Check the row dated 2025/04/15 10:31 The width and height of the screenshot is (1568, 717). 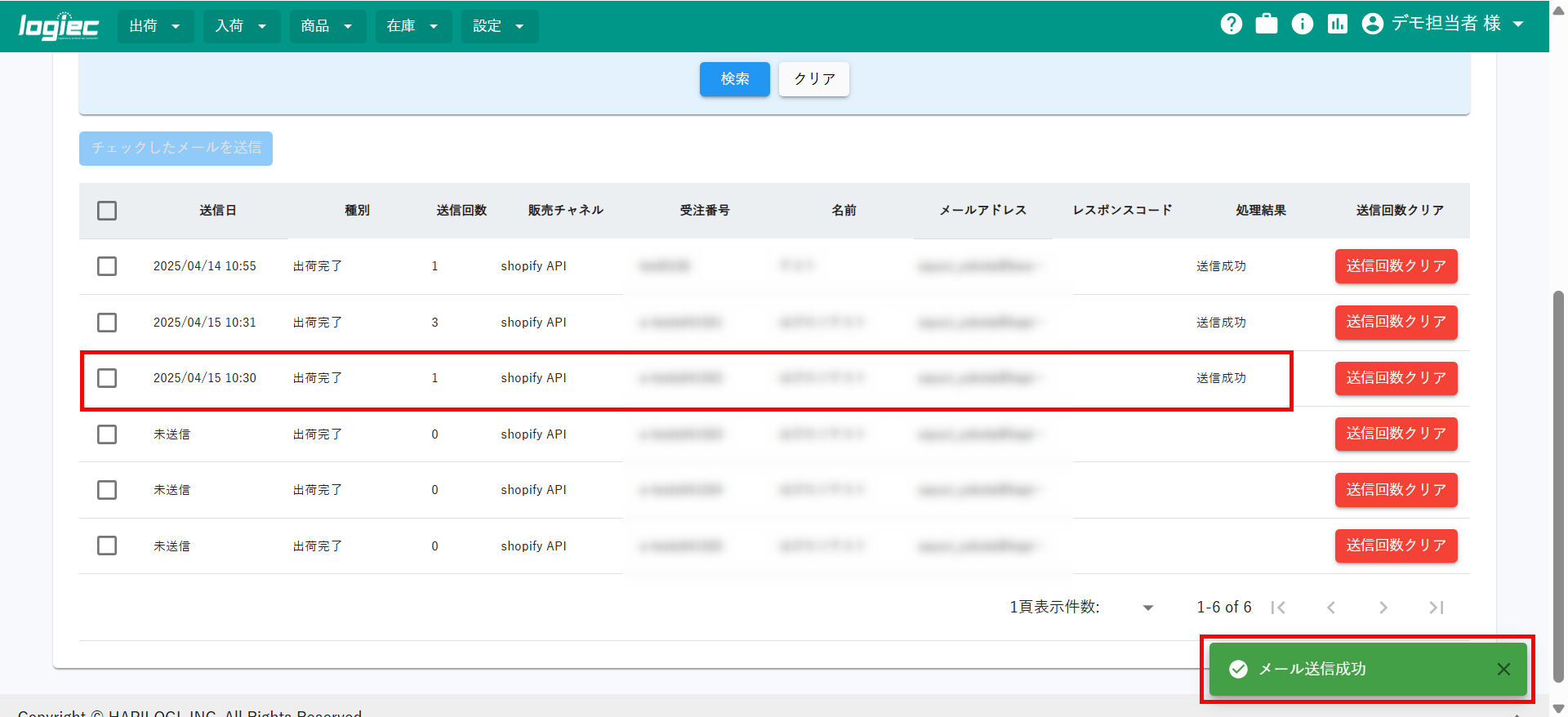[107, 323]
